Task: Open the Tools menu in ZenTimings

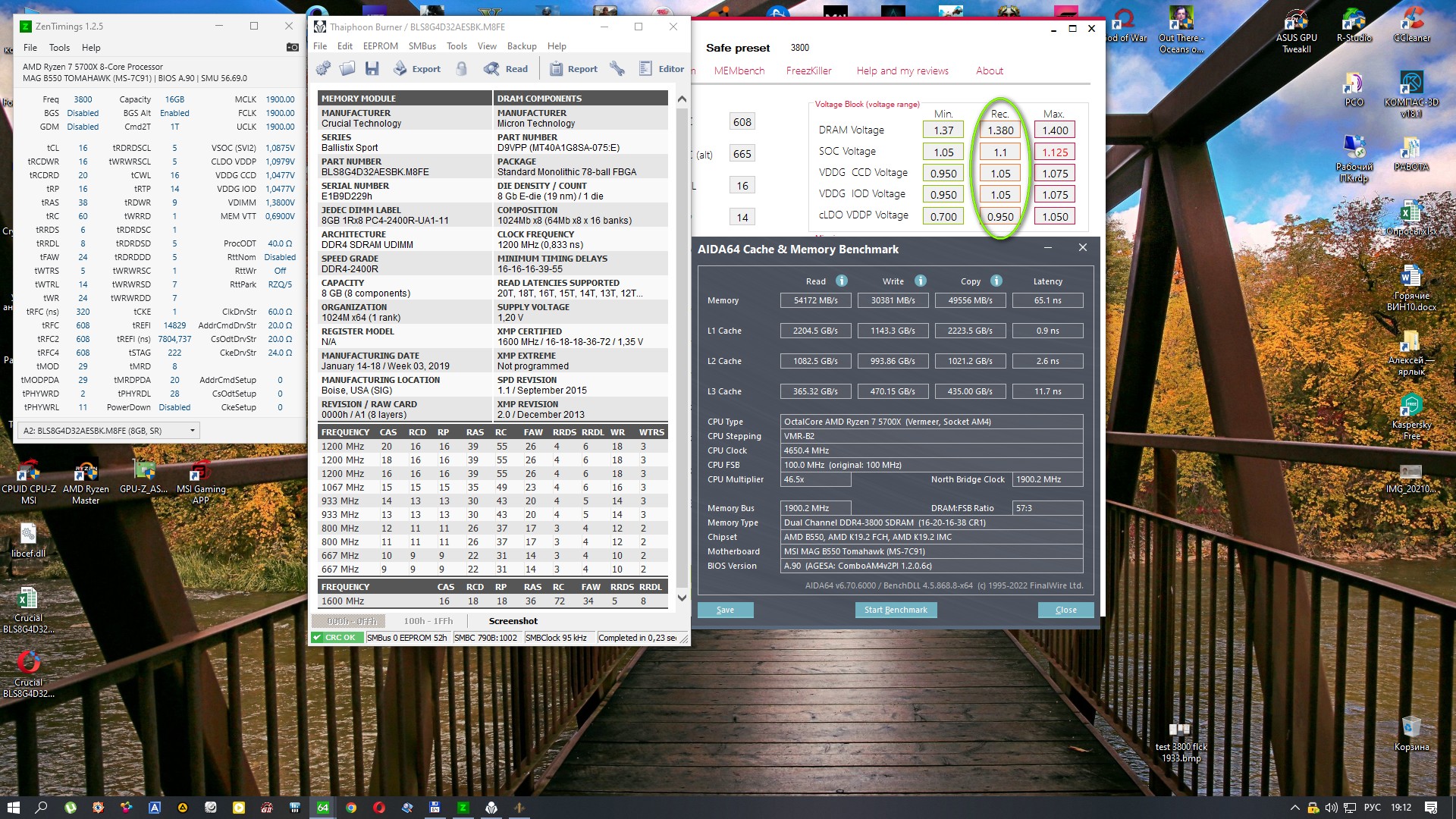Action: tap(59, 47)
